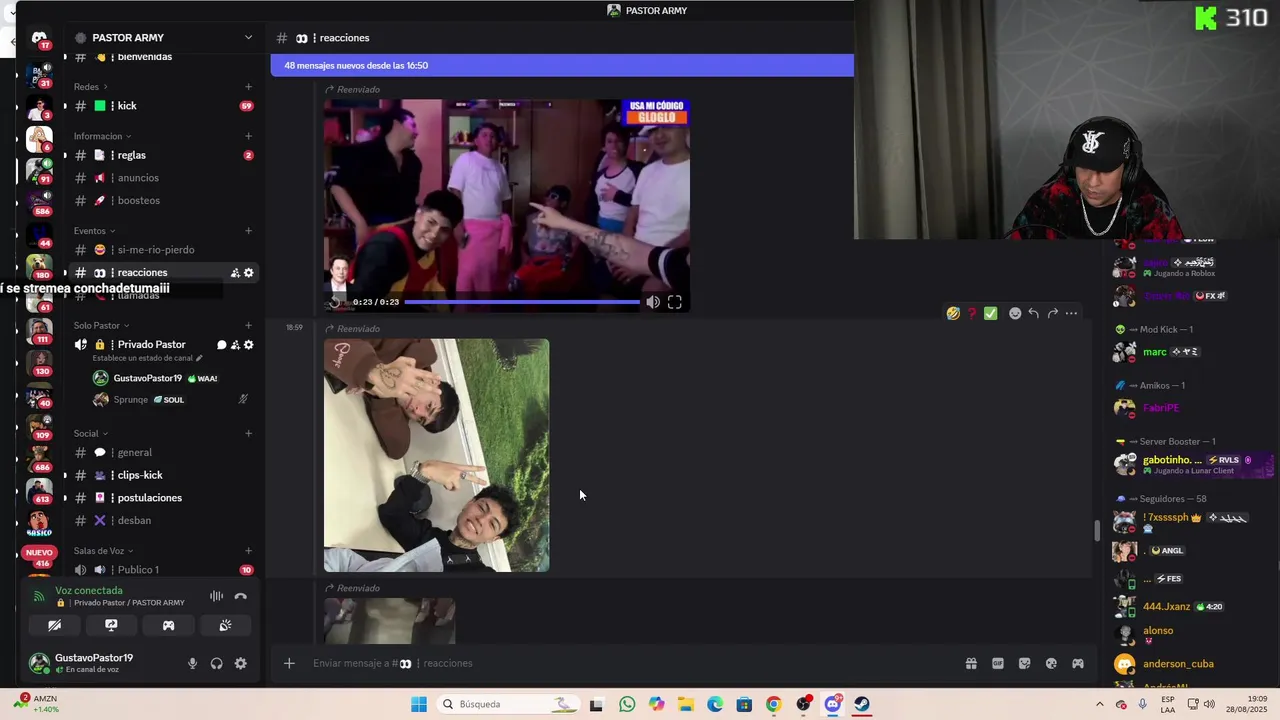Open the add reaction emoji picker
Viewport: 1280px width, 720px height.
1015,313
